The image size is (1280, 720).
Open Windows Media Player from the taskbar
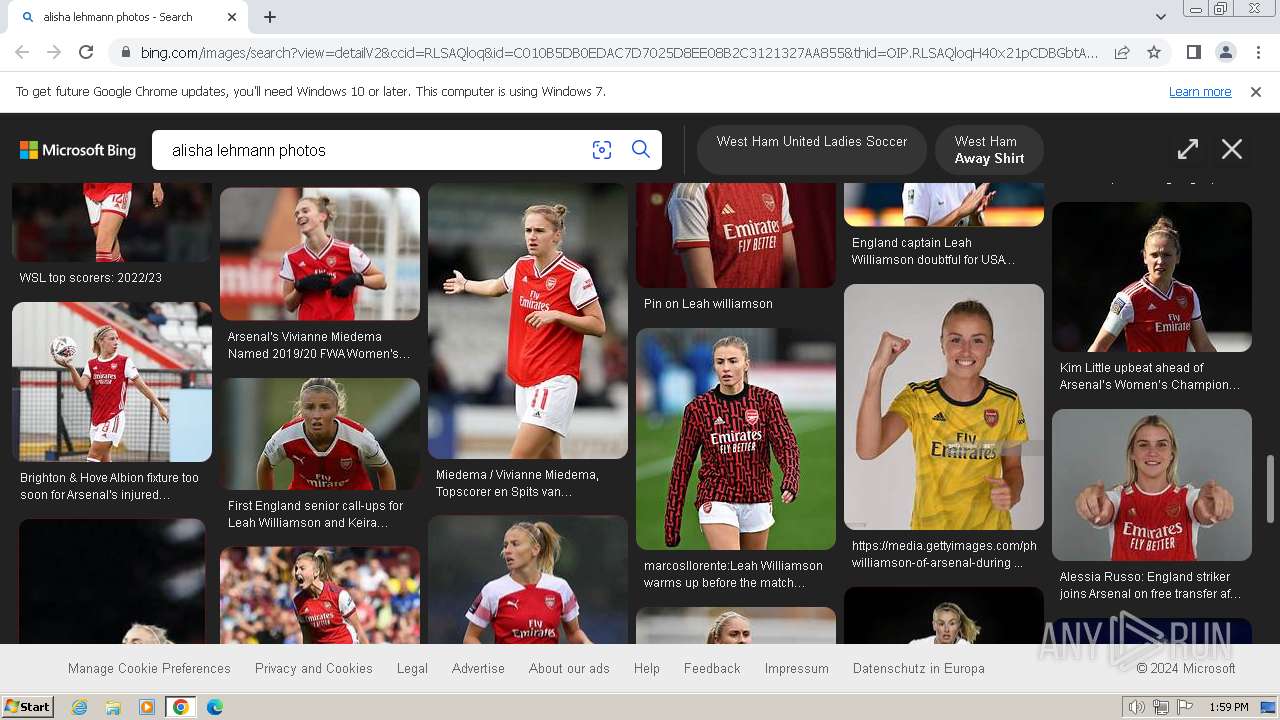147,707
